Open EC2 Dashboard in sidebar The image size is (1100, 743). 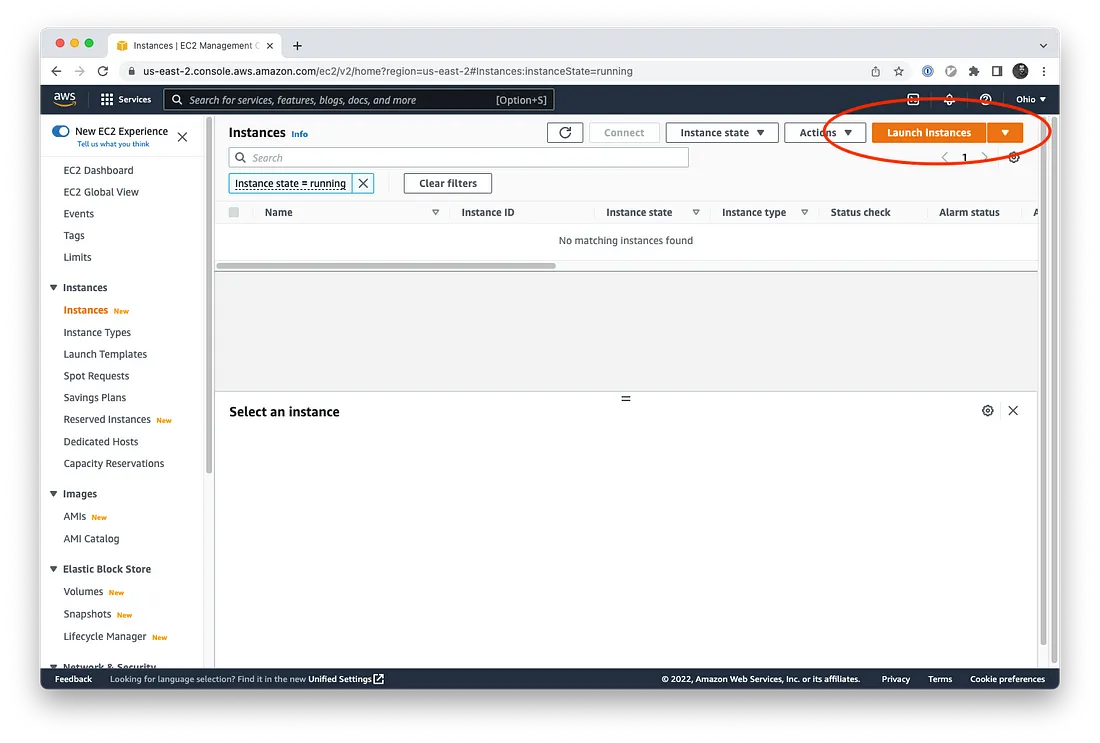98,170
